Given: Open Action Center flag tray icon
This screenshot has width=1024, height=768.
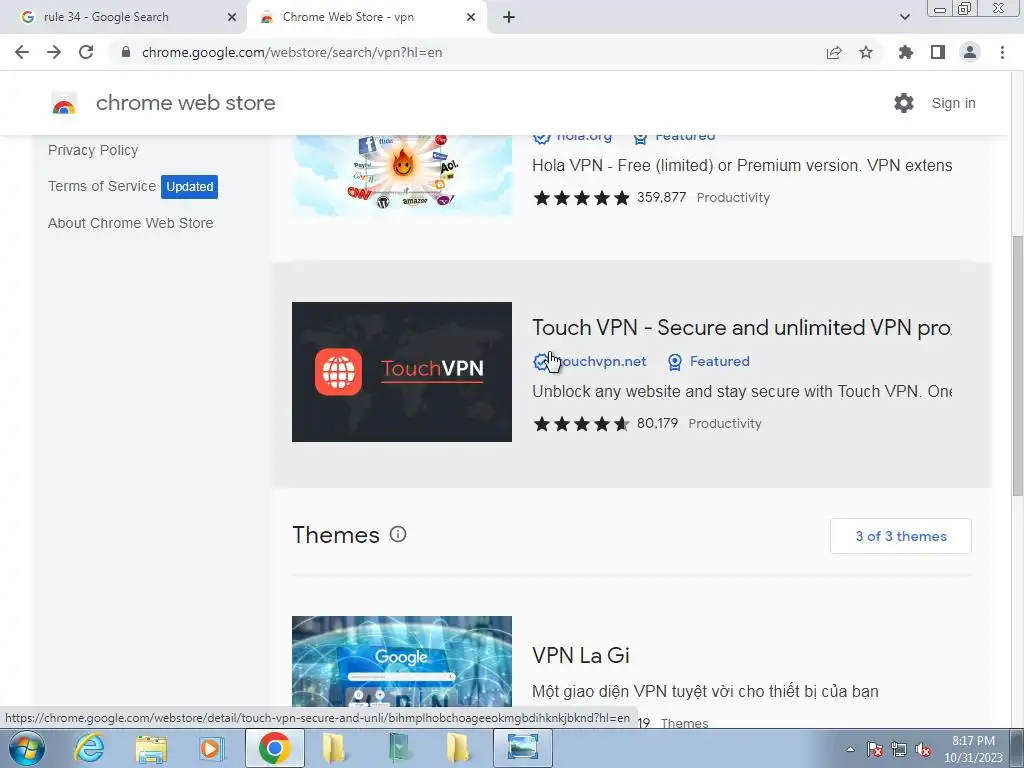Looking at the screenshot, I should 874,750.
